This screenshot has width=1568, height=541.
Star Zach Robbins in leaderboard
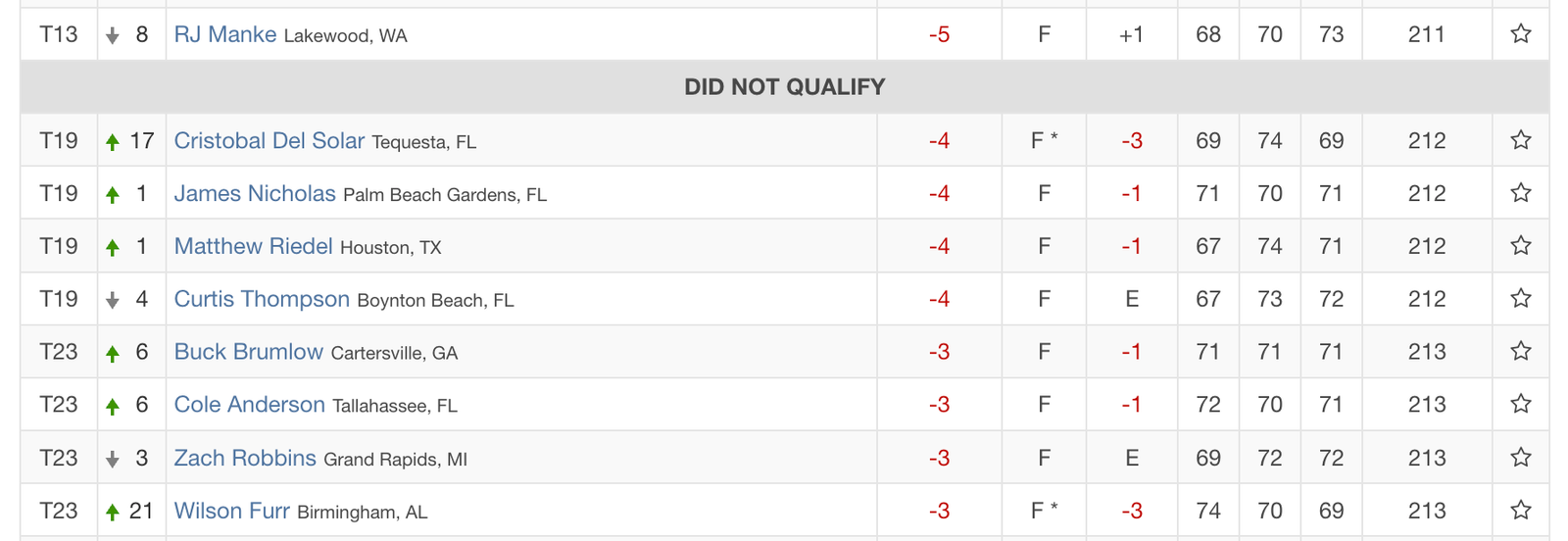click(x=1520, y=458)
